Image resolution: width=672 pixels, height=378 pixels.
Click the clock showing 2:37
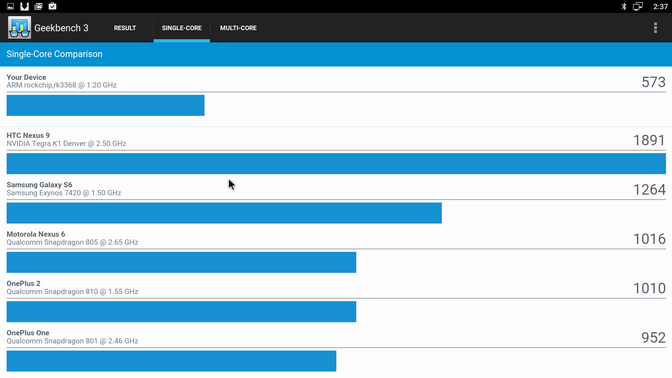pyautogui.click(x=660, y=6)
